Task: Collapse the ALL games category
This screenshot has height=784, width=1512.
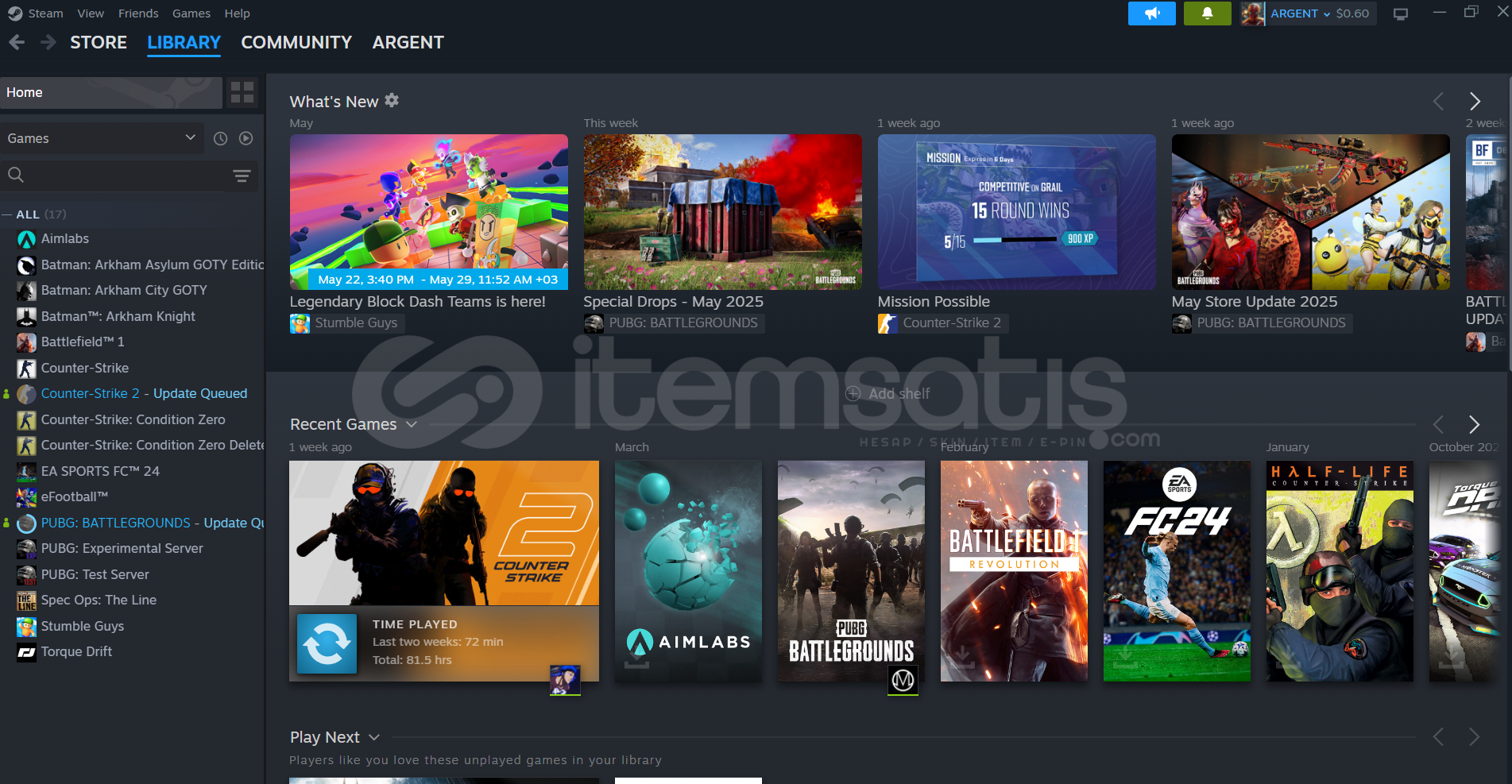Action: (7, 214)
